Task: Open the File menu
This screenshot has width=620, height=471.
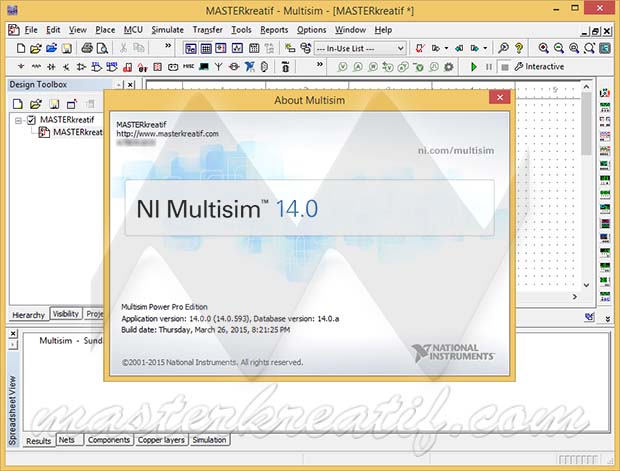Action: pyautogui.click(x=31, y=30)
